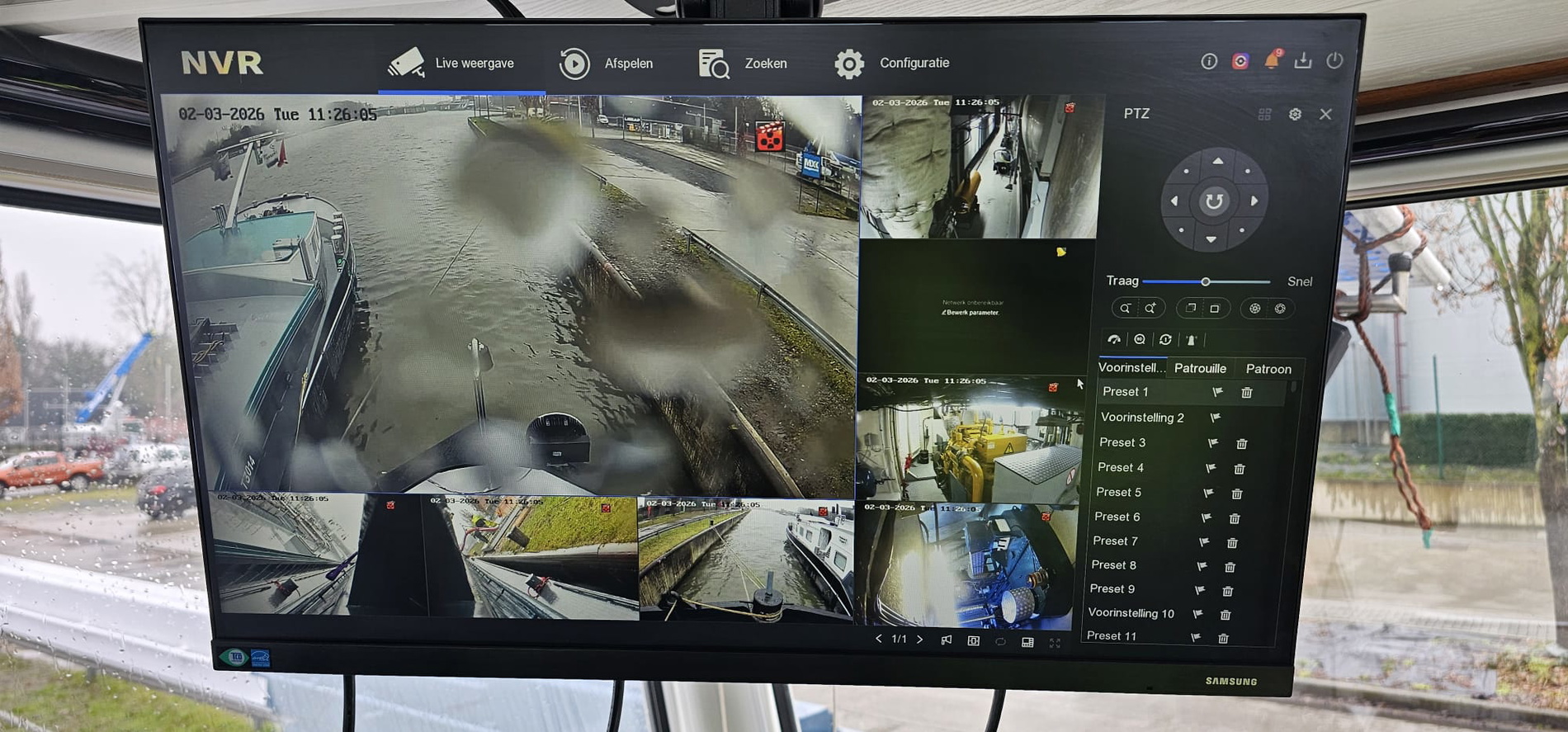This screenshot has width=1568, height=732.
Task: Open the alarm bell notifications
Action: click(x=1272, y=60)
